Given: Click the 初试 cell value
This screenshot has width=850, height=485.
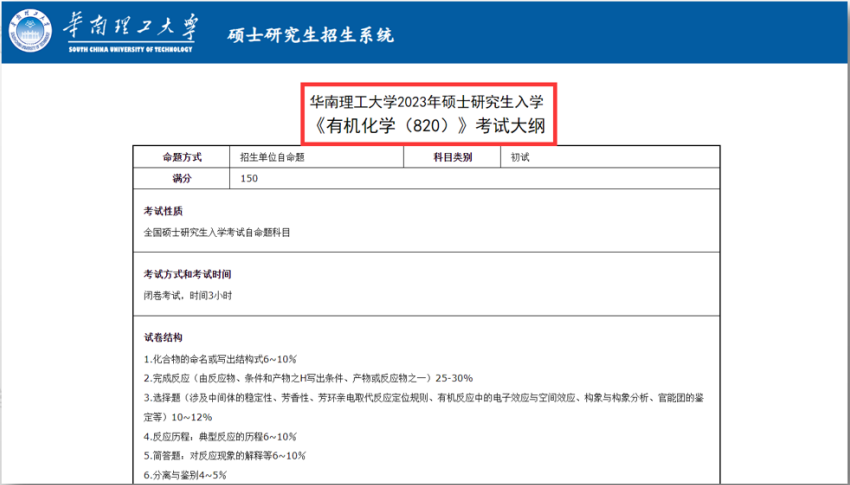Looking at the screenshot, I should click(520, 158).
